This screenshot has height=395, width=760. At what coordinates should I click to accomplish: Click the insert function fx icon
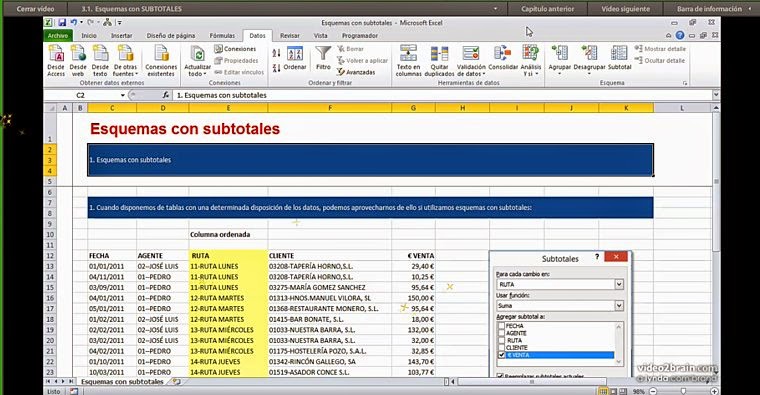[x=166, y=95]
